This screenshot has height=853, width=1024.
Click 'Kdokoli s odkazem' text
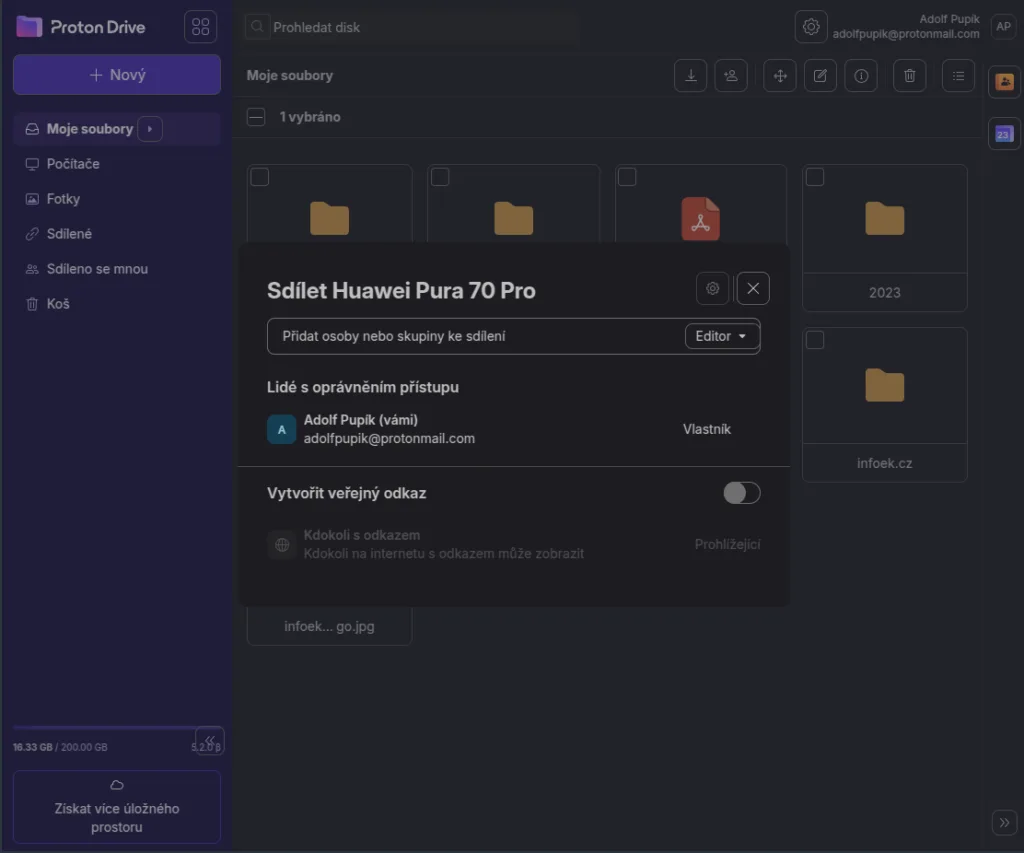pyautogui.click(x=362, y=535)
